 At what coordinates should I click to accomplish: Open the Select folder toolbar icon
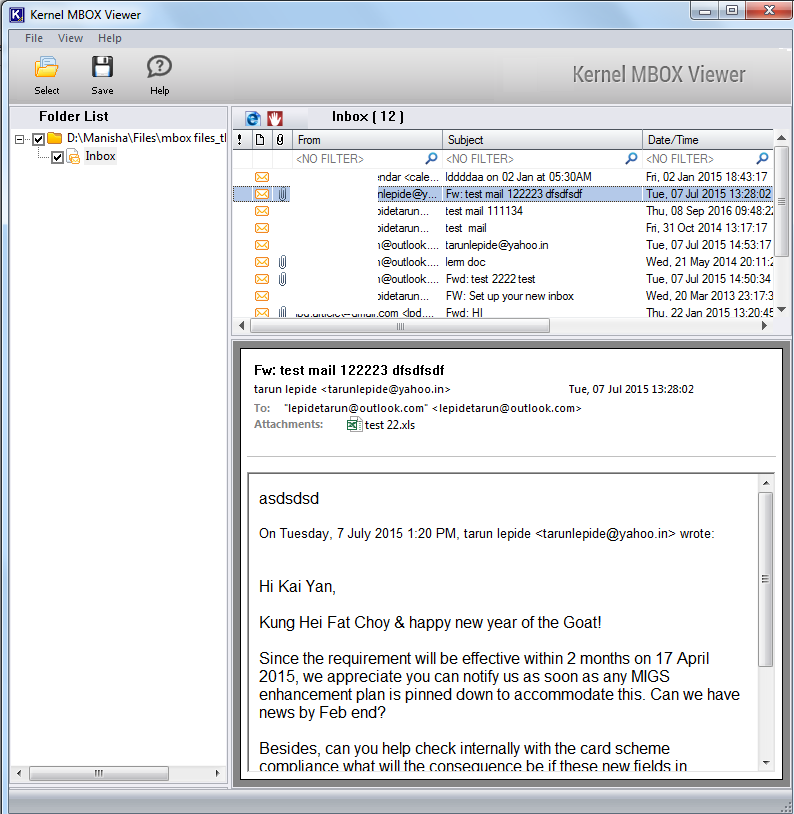click(x=46, y=67)
